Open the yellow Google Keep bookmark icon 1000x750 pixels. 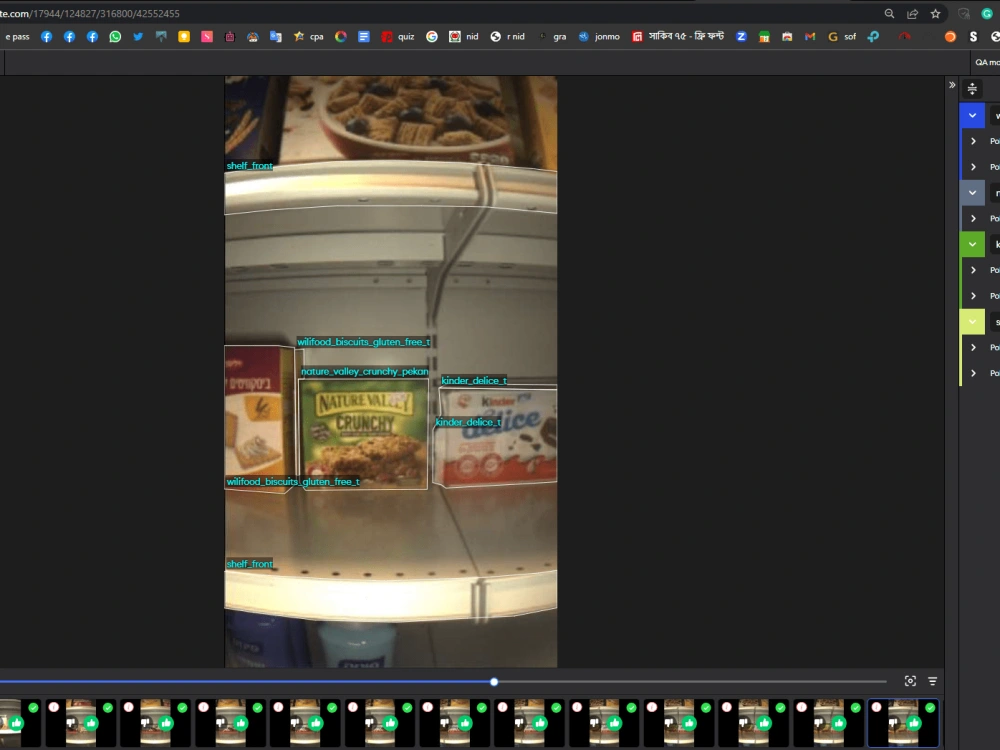(184, 36)
